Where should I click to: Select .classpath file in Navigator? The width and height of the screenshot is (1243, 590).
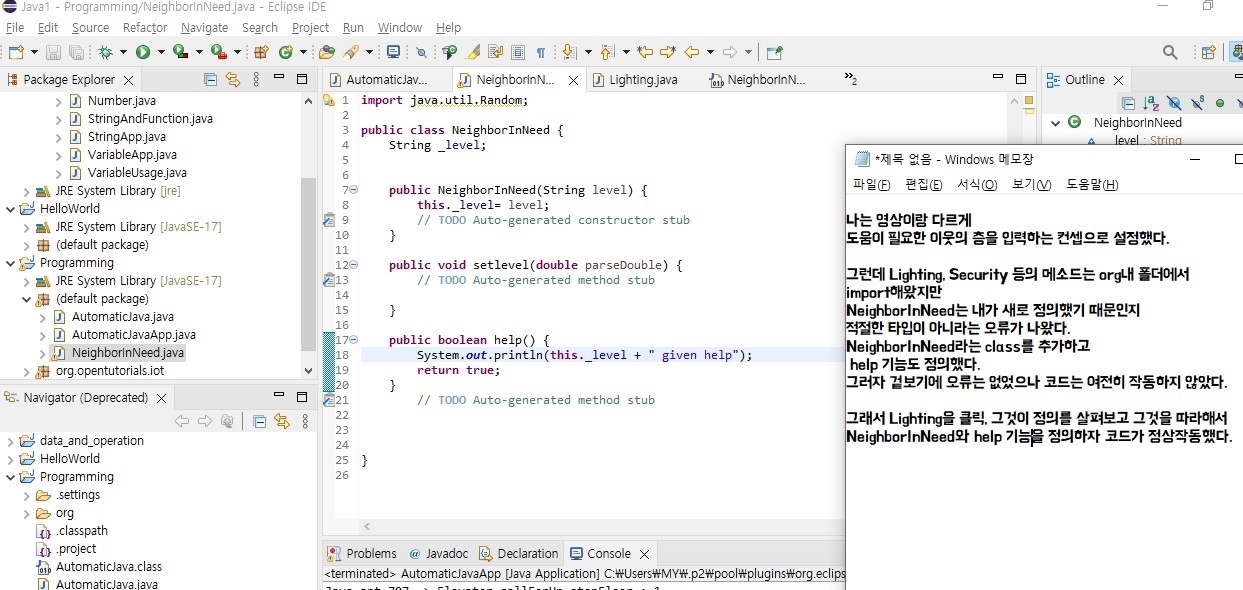(x=82, y=531)
